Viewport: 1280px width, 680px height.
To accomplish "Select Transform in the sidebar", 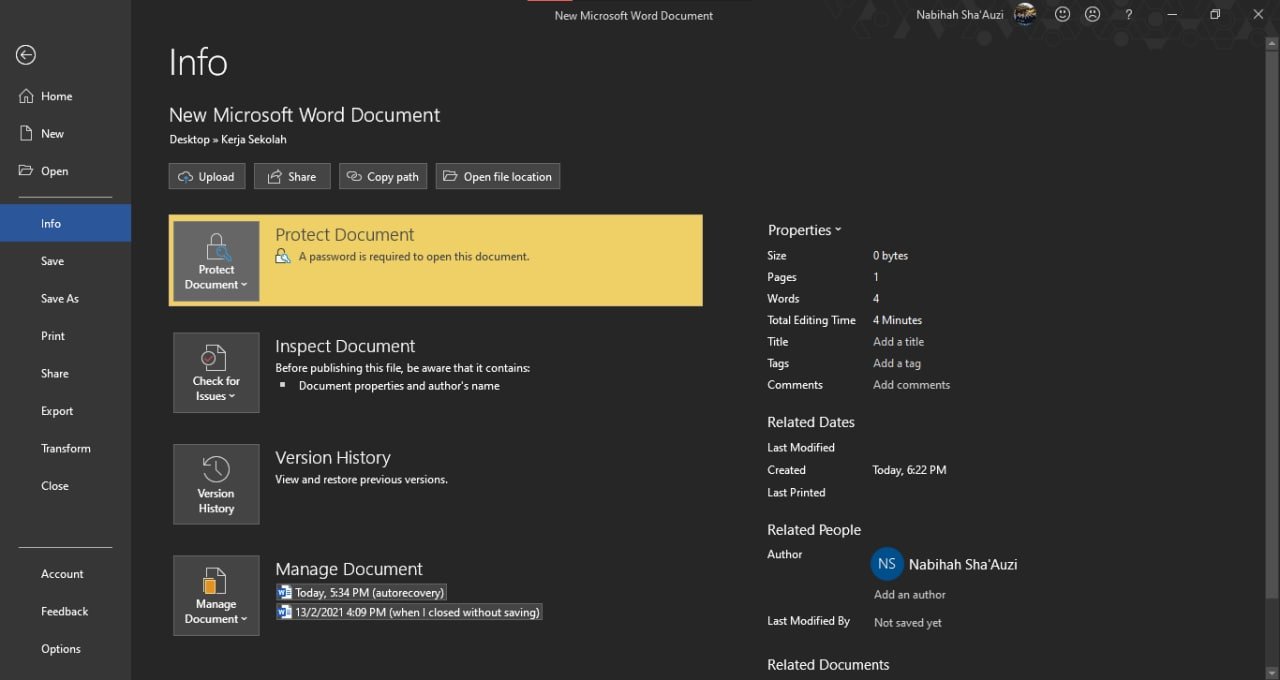I will (65, 448).
